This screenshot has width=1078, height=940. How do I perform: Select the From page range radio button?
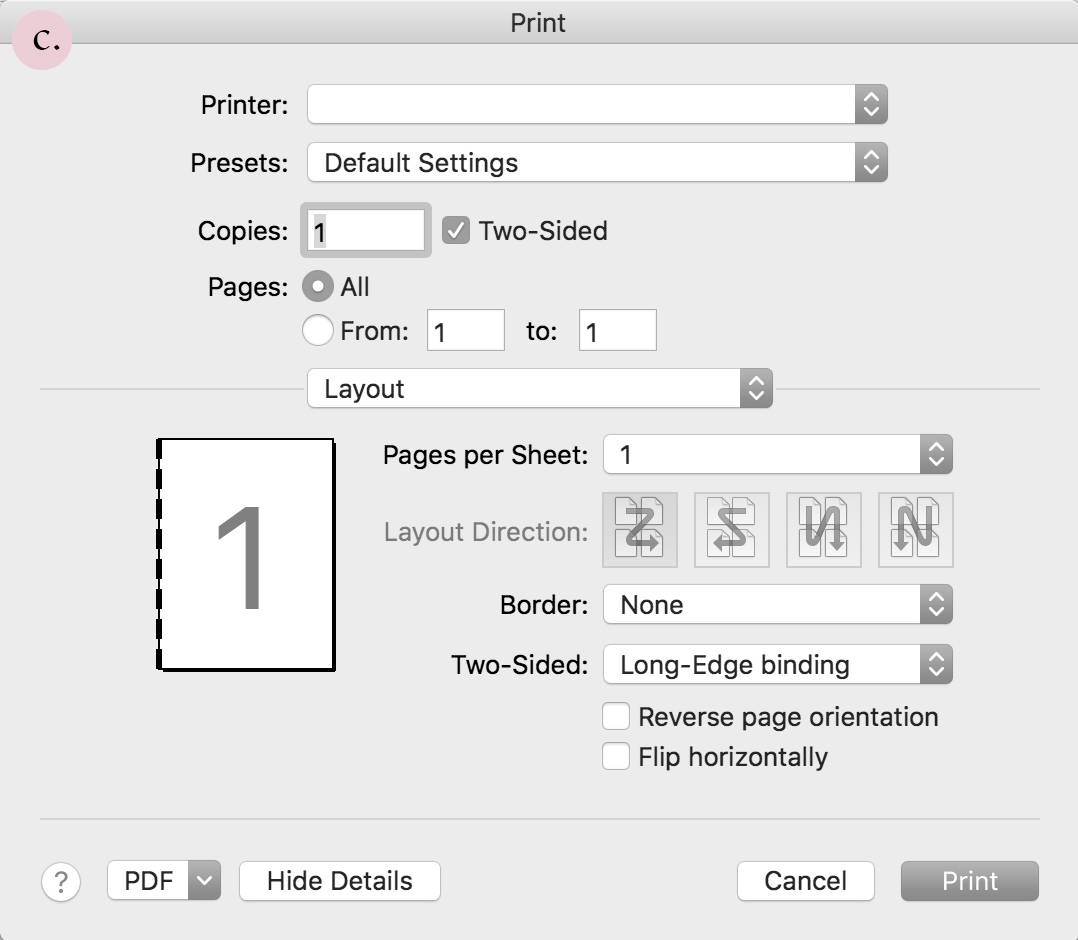tap(318, 330)
